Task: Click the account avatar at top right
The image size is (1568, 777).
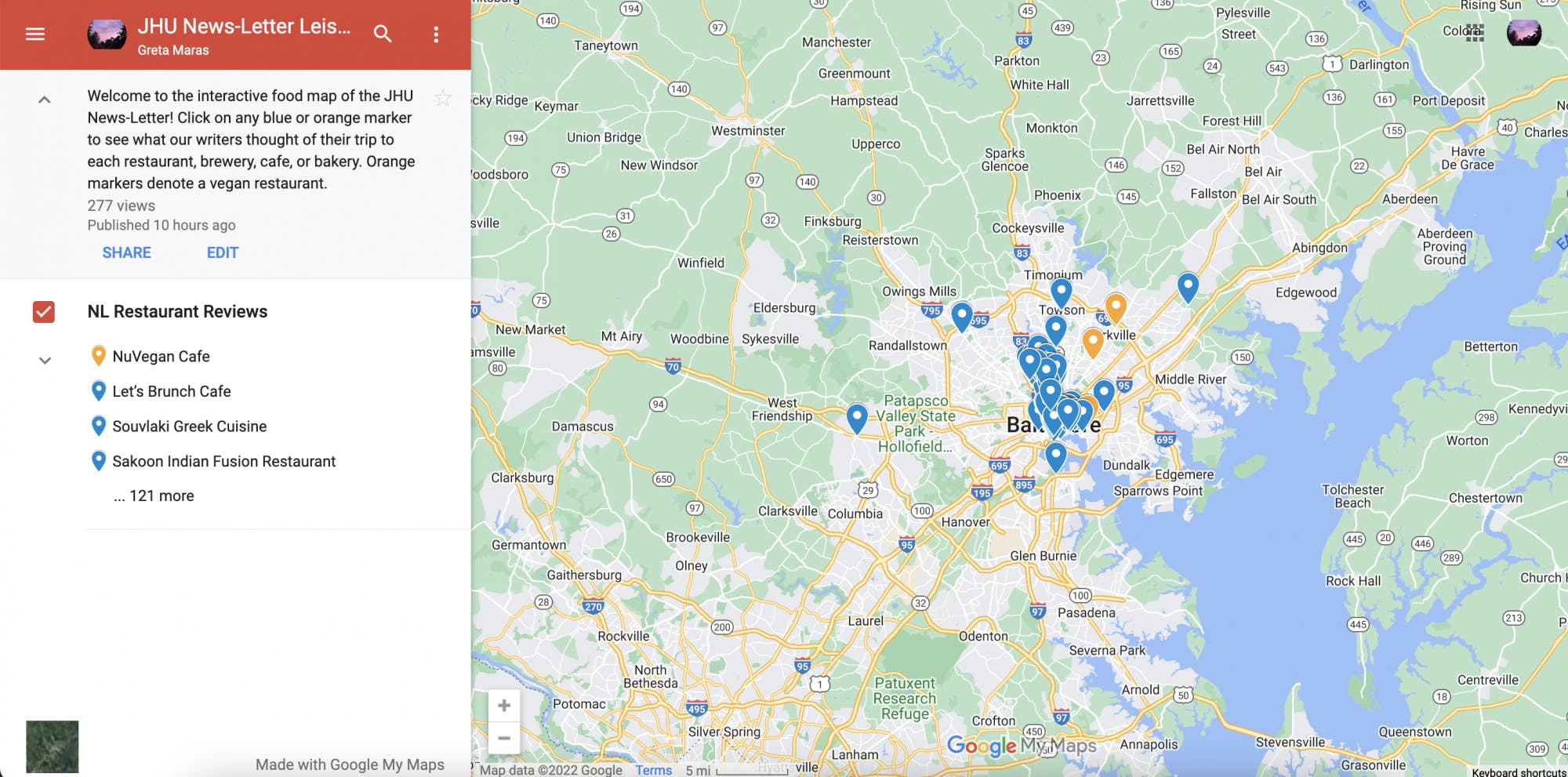Action: point(1523,33)
